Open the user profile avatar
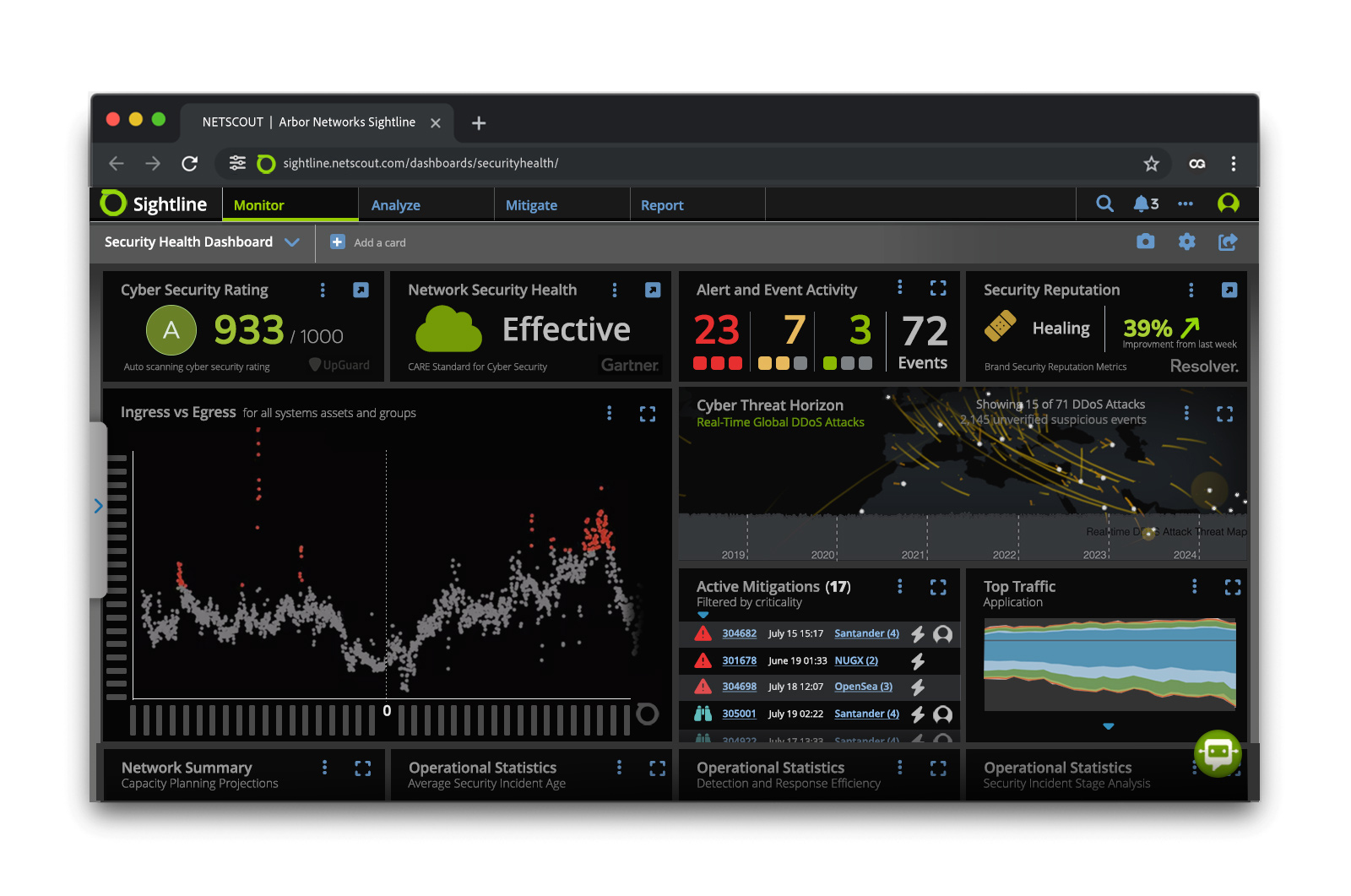Viewport: 1351px width, 896px height. click(1229, 203)
